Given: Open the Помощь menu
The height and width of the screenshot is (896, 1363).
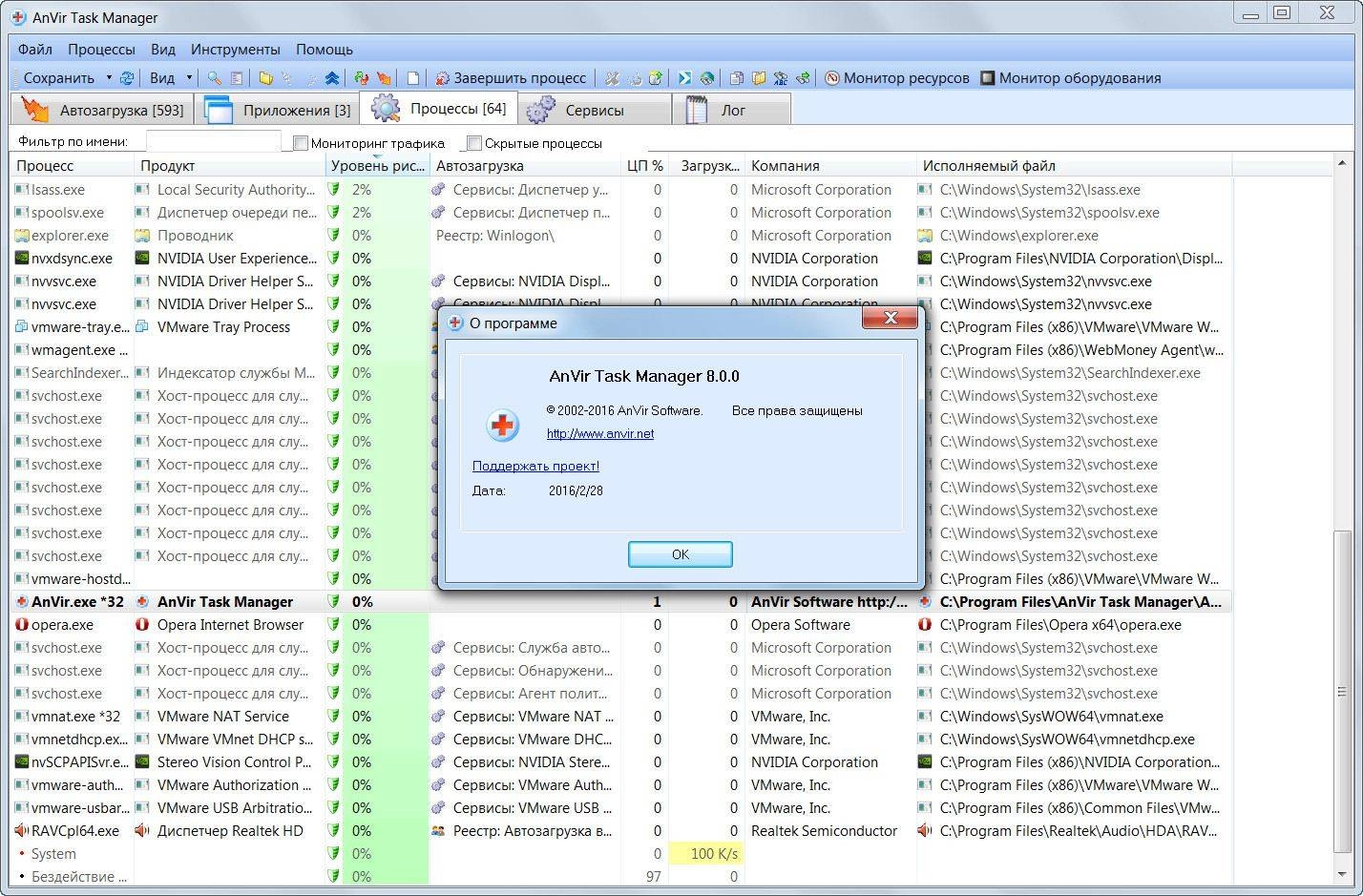Looking at the screenshot, I should click(x=325, y=49).
